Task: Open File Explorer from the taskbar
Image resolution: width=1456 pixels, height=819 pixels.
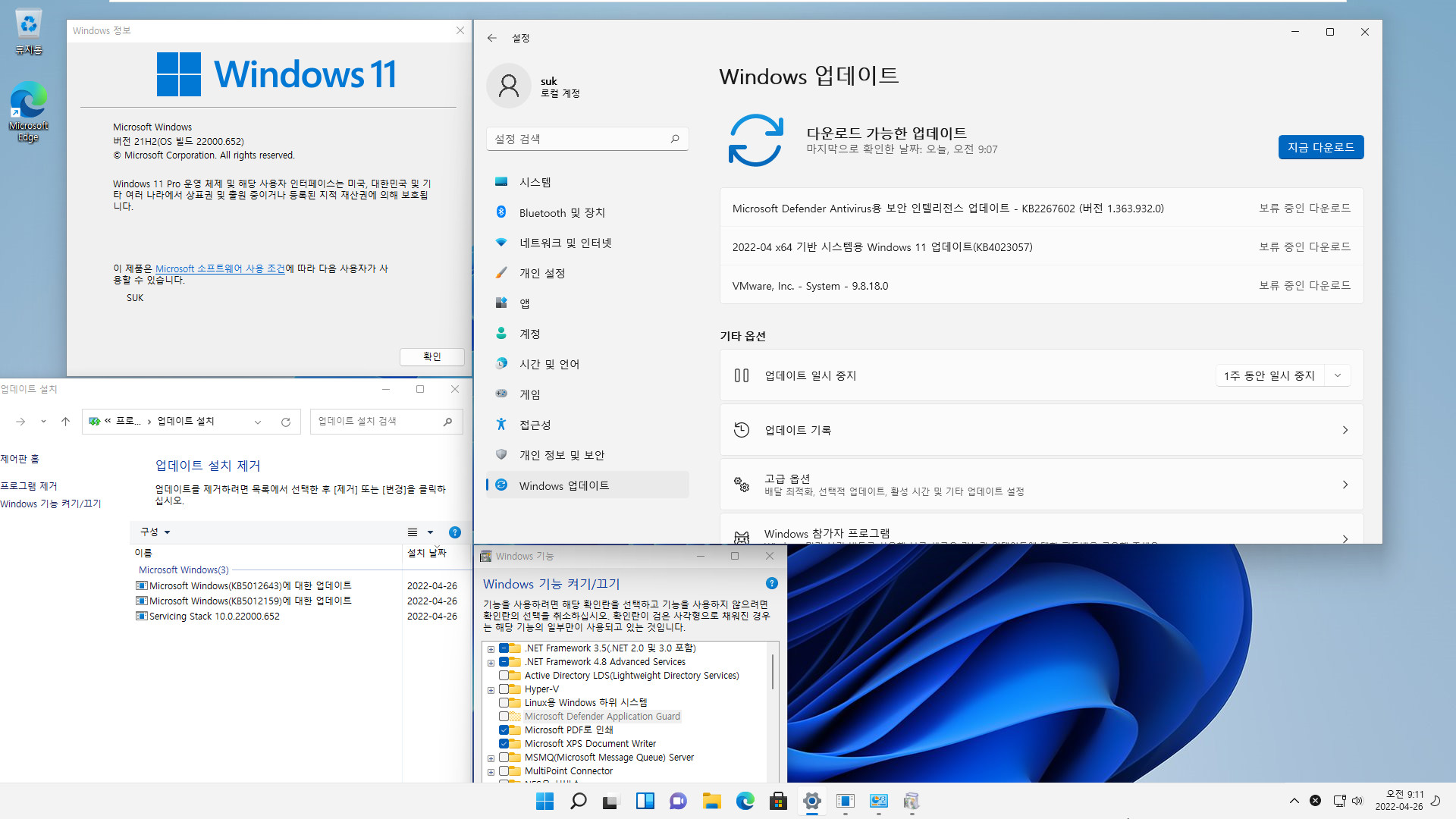Action: point(711,801)
